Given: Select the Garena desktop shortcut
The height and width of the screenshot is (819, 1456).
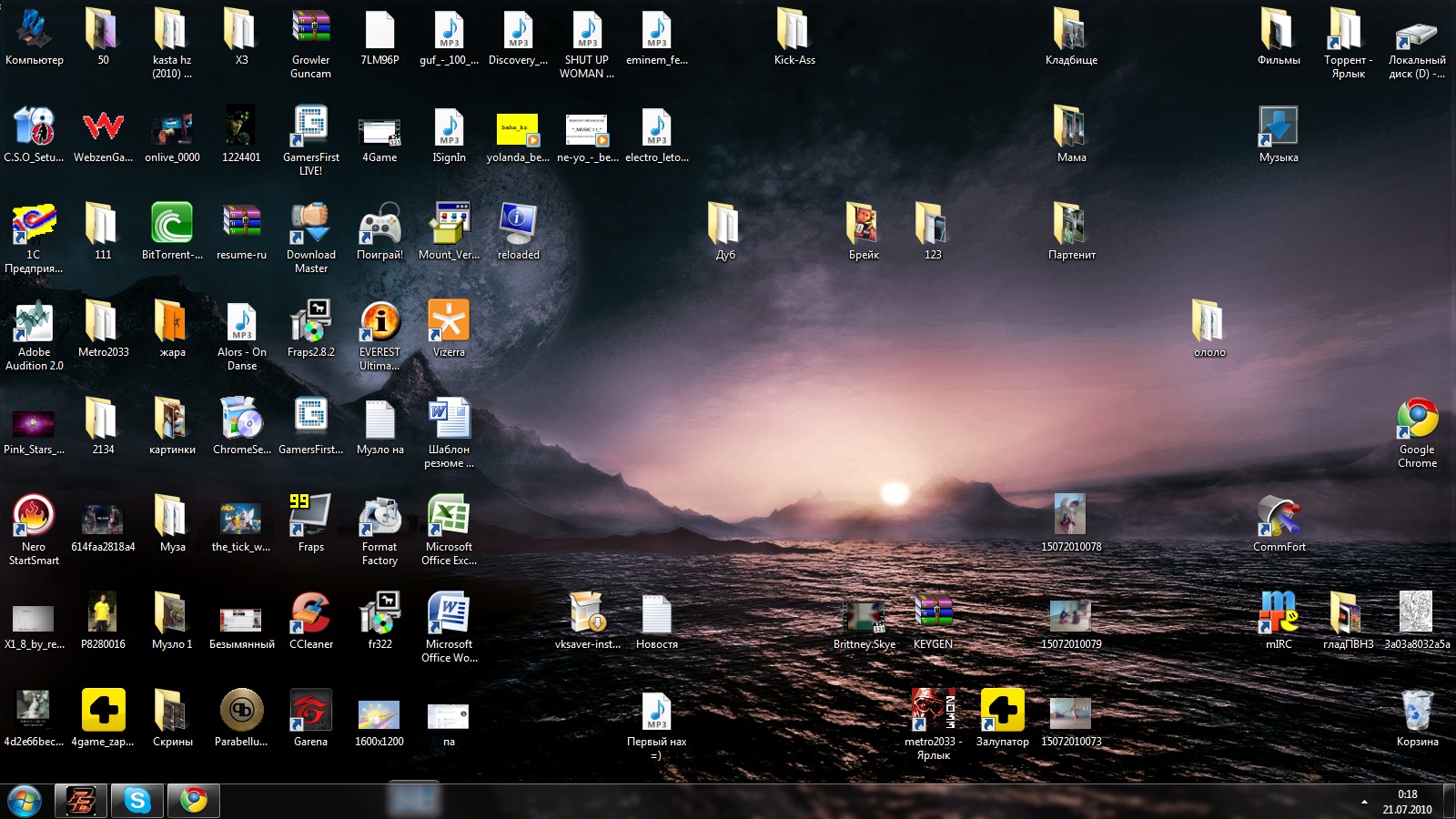Looking at the screenshot, I should click(310, 711).
